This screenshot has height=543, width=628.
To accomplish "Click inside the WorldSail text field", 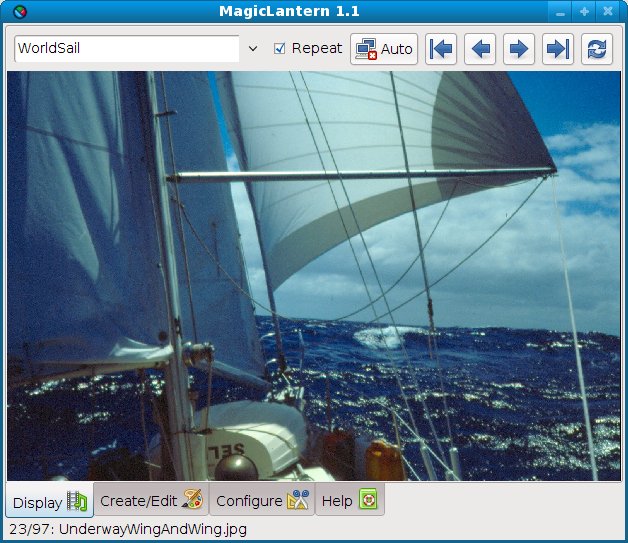I will pos(125,49).
